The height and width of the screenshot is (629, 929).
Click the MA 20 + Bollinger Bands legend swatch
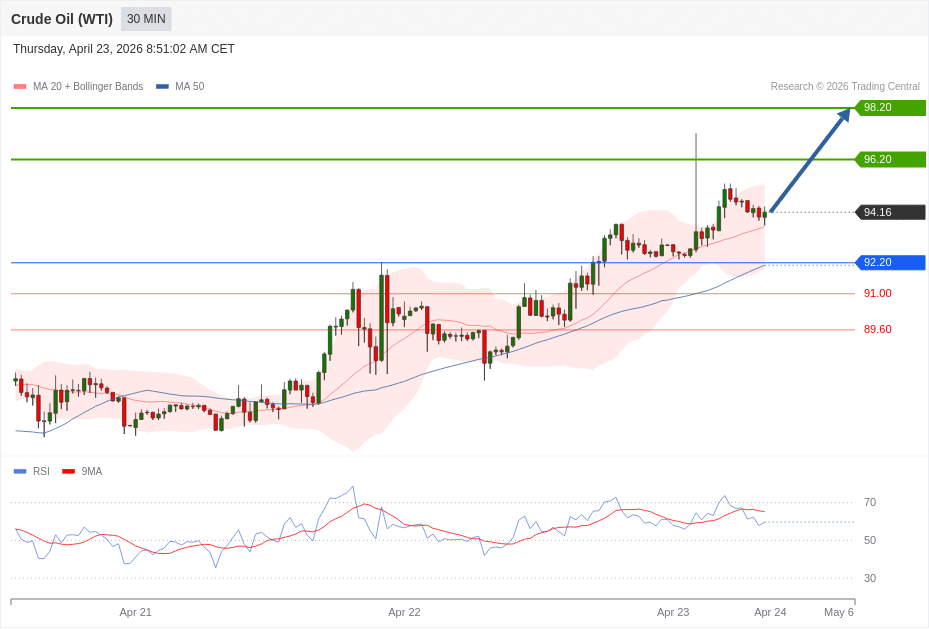(x=20, y=87)
